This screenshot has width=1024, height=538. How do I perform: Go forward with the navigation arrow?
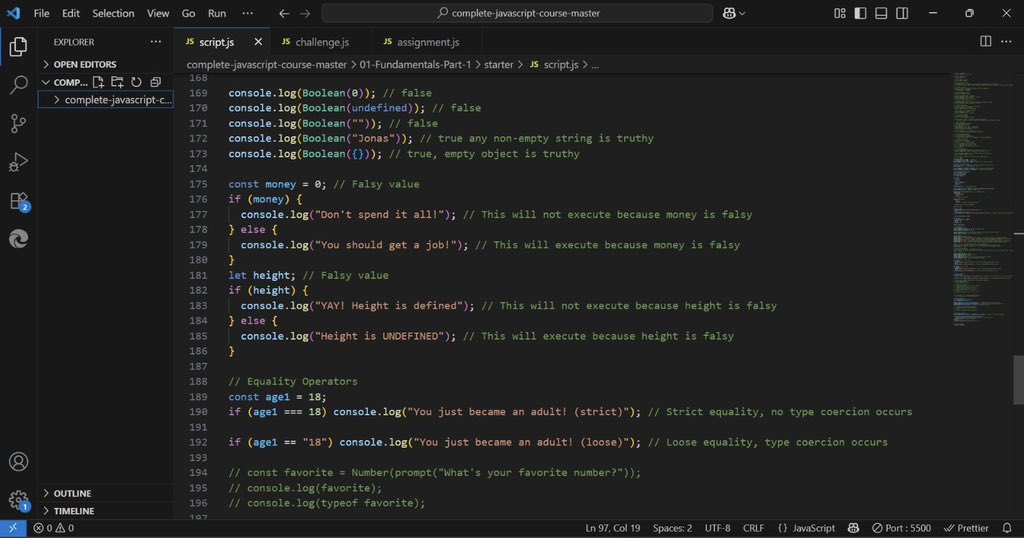305,13
